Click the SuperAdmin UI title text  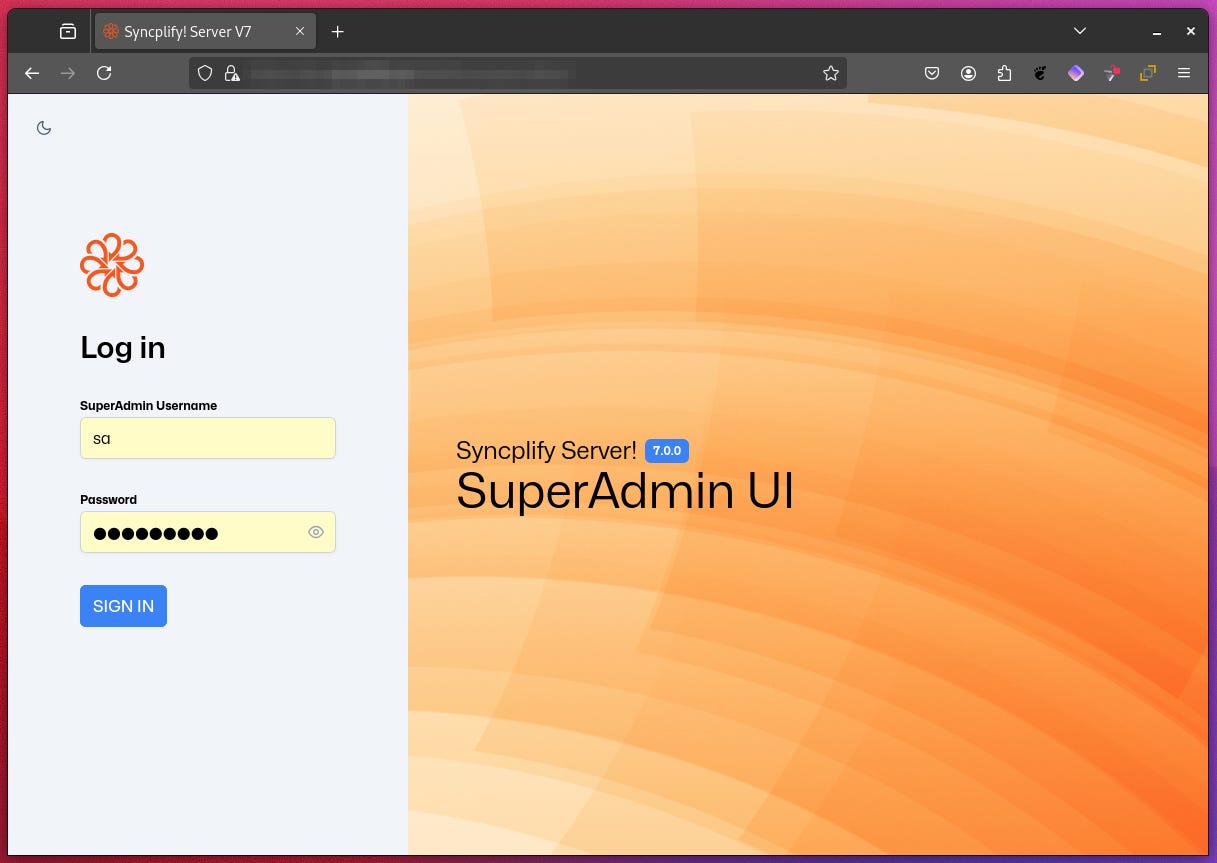pyautogui.click(x=625, y=491)
